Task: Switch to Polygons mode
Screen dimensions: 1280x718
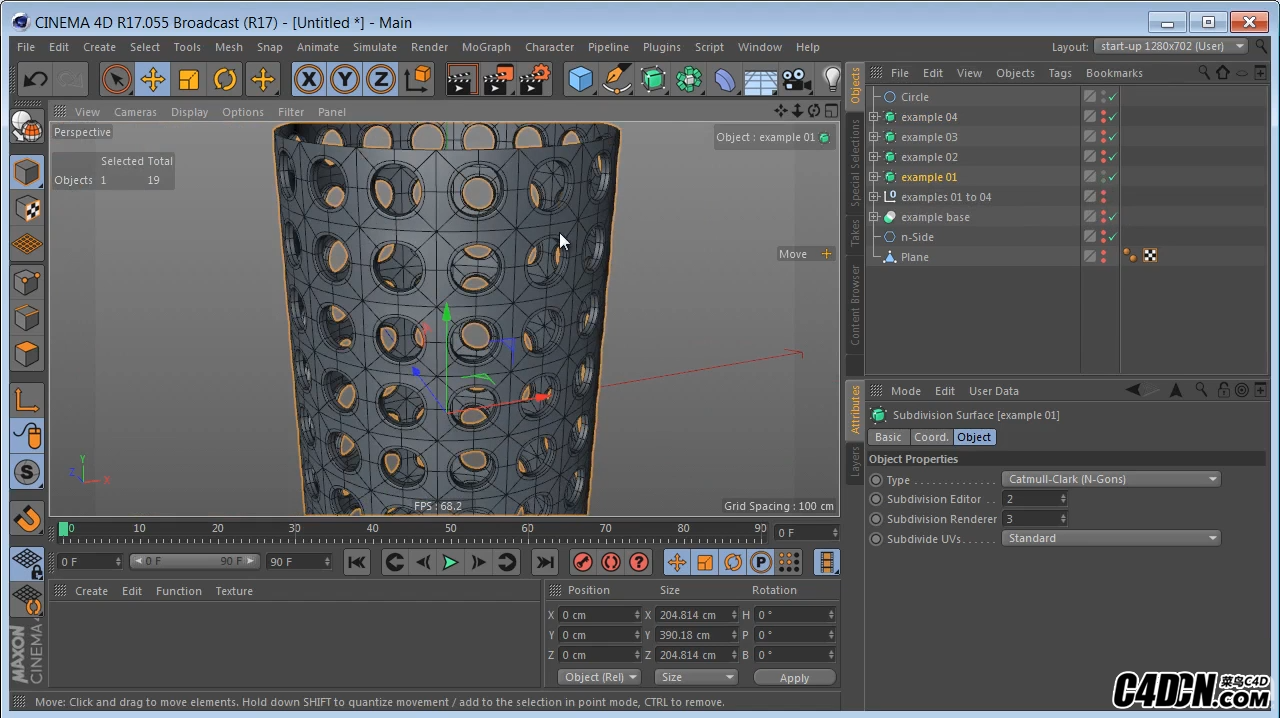Action: pos(27,354)
